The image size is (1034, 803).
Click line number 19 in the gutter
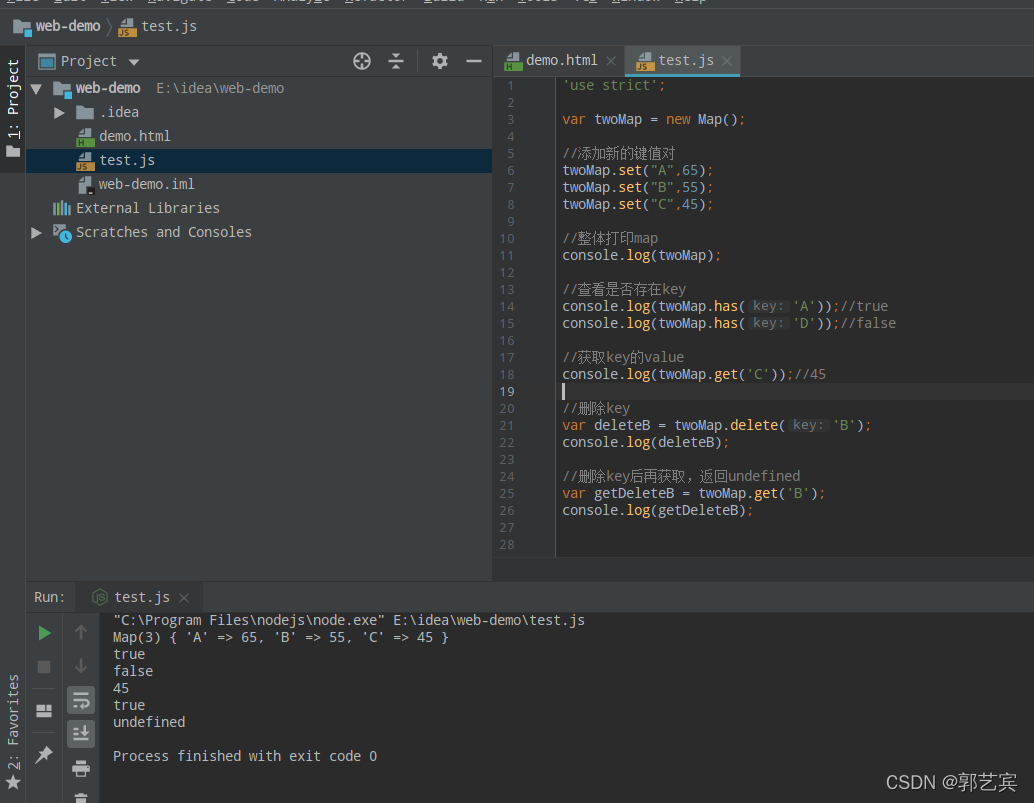[x=506, y=392]
